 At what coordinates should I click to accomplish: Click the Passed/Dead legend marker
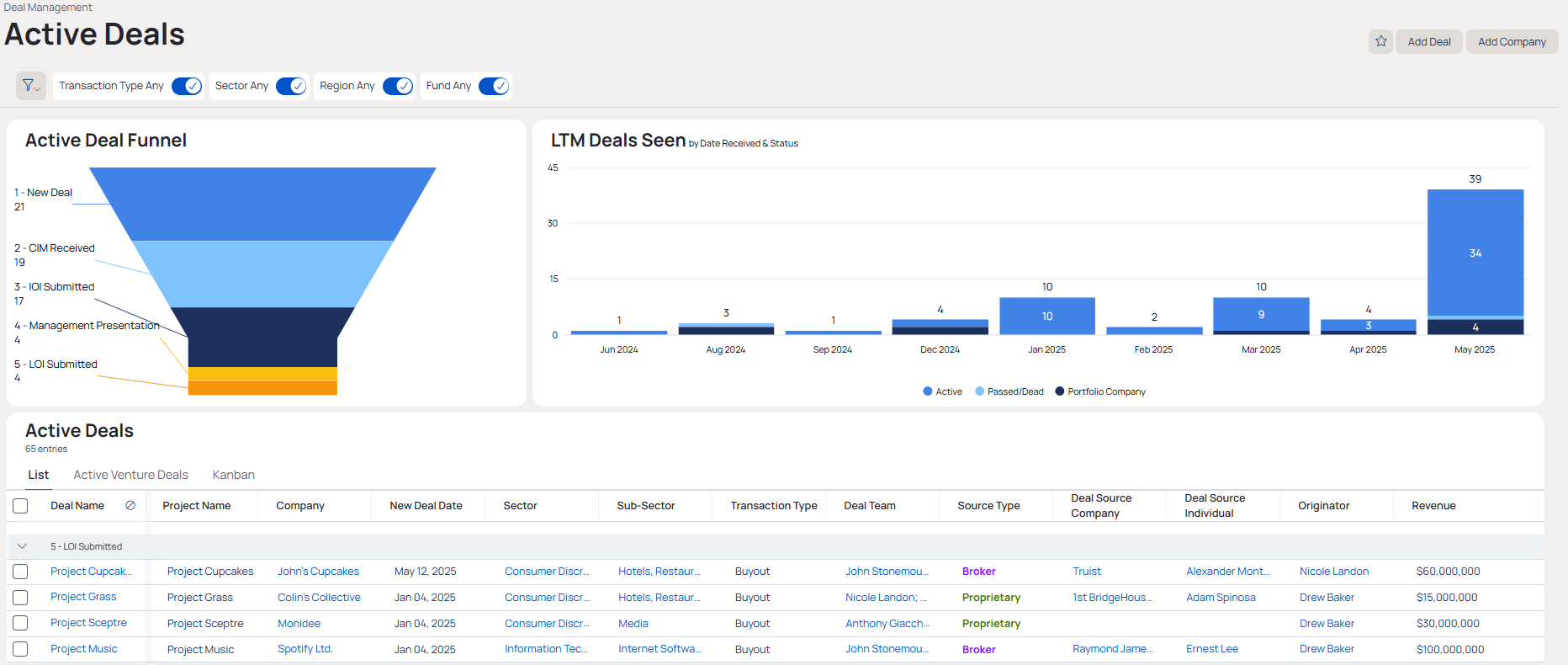[x=979, y=391]
